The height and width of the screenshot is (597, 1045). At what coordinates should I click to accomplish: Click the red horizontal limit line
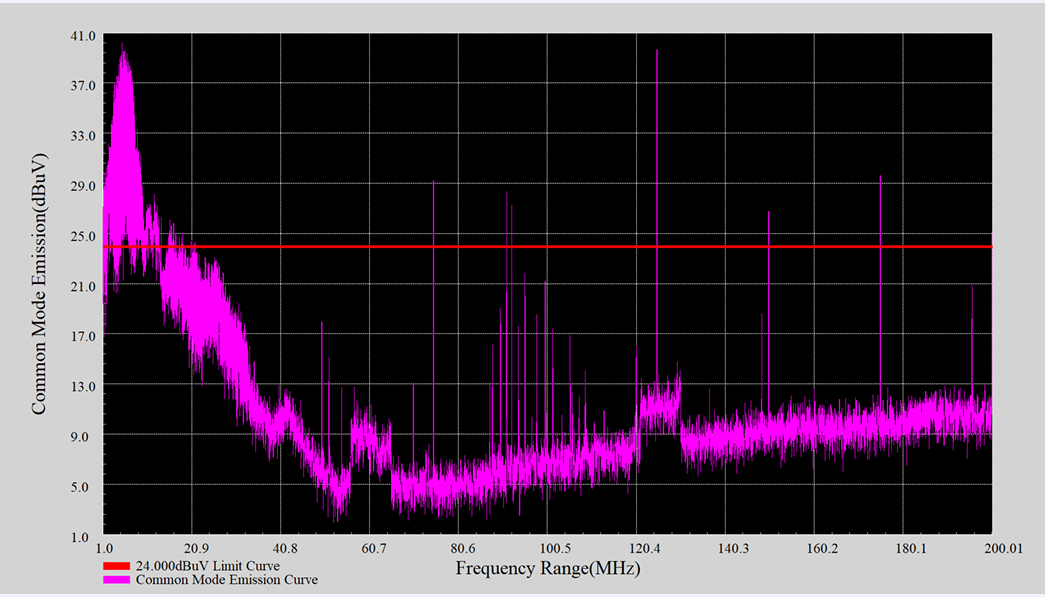[548, 247]
